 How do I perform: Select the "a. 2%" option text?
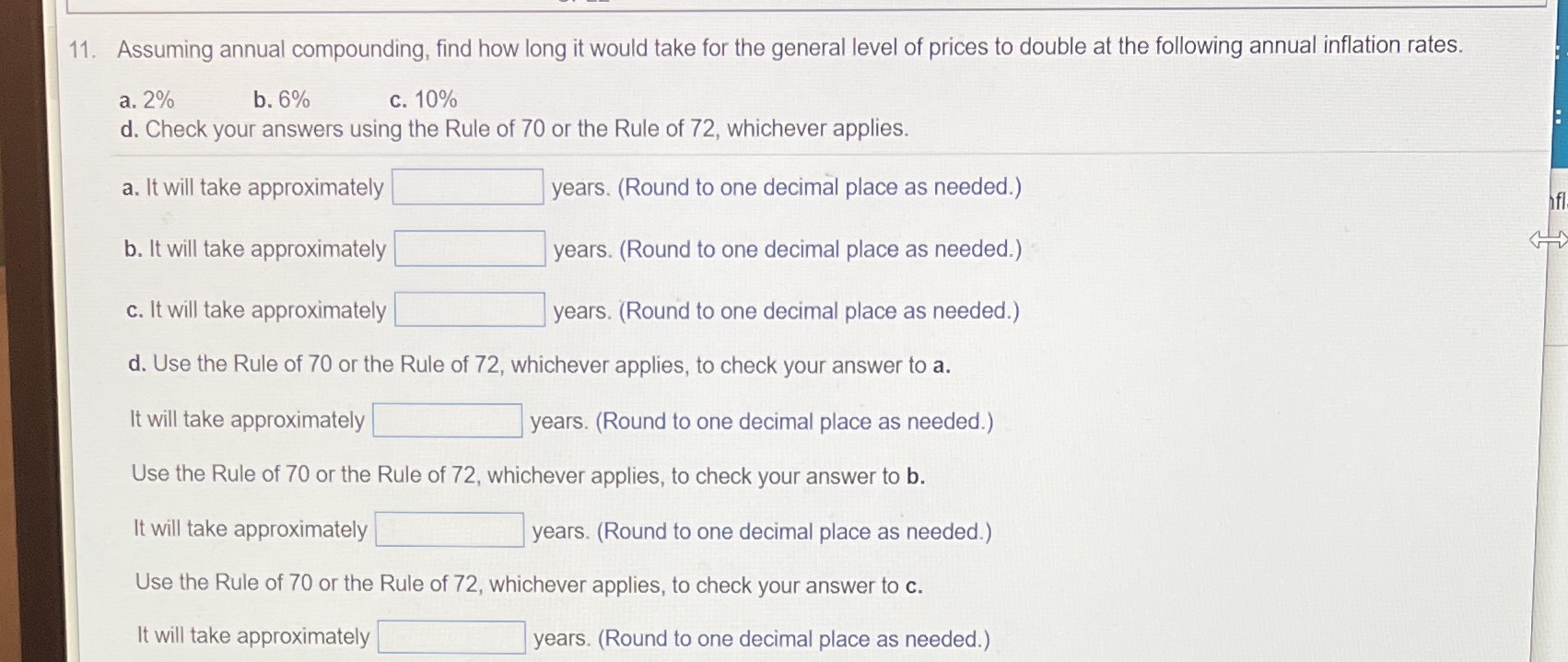149,98
